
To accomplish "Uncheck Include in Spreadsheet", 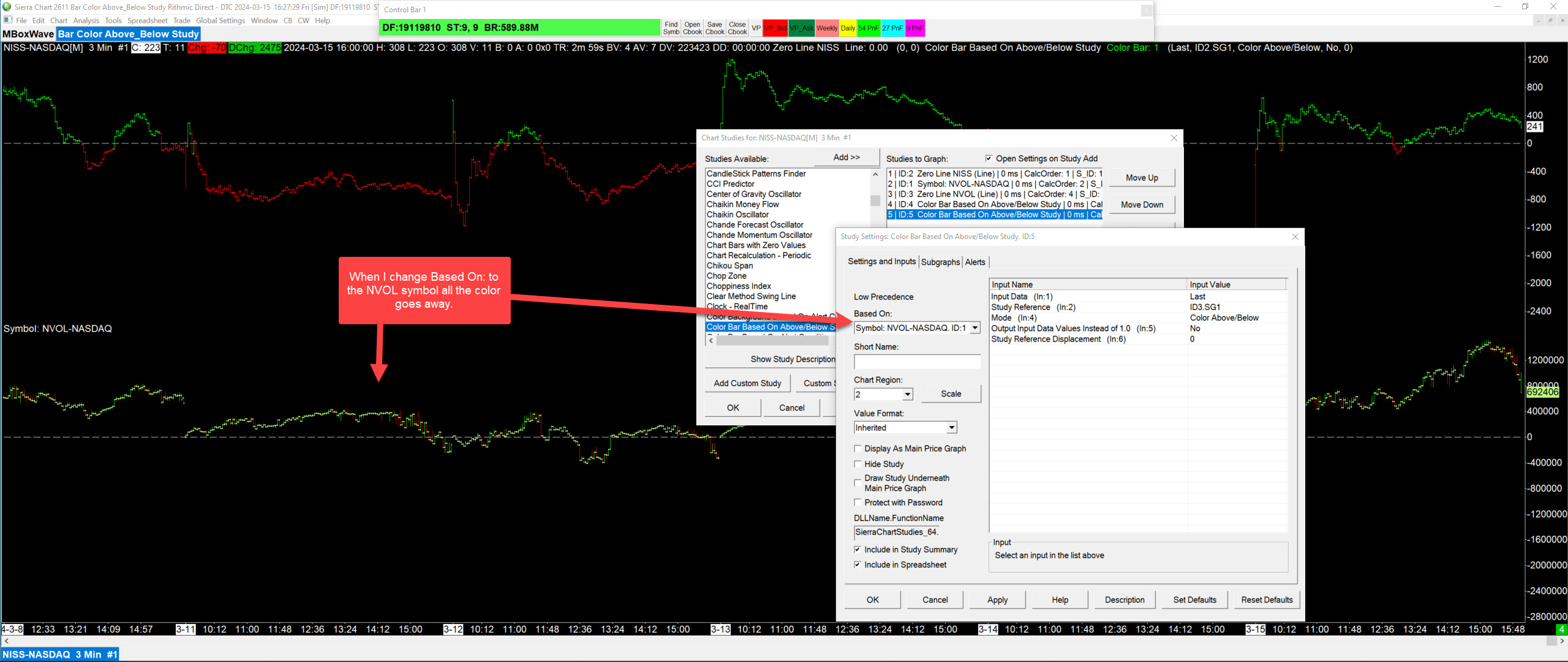I will tap(858, 565).
